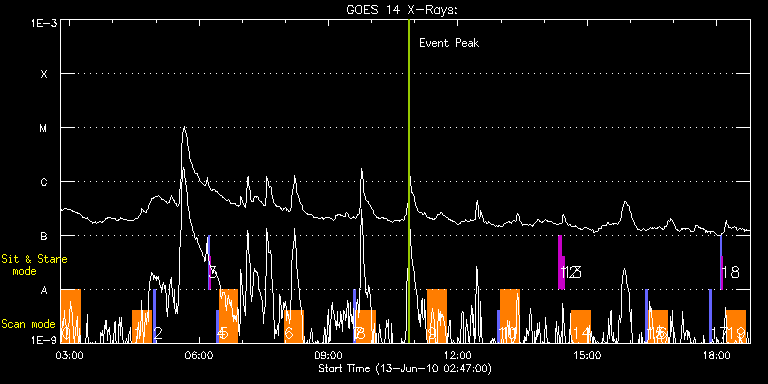Select the "A" flare class axis label
Image resolution: width=768 pixels, height=384 pixels.
click(44, 290)
